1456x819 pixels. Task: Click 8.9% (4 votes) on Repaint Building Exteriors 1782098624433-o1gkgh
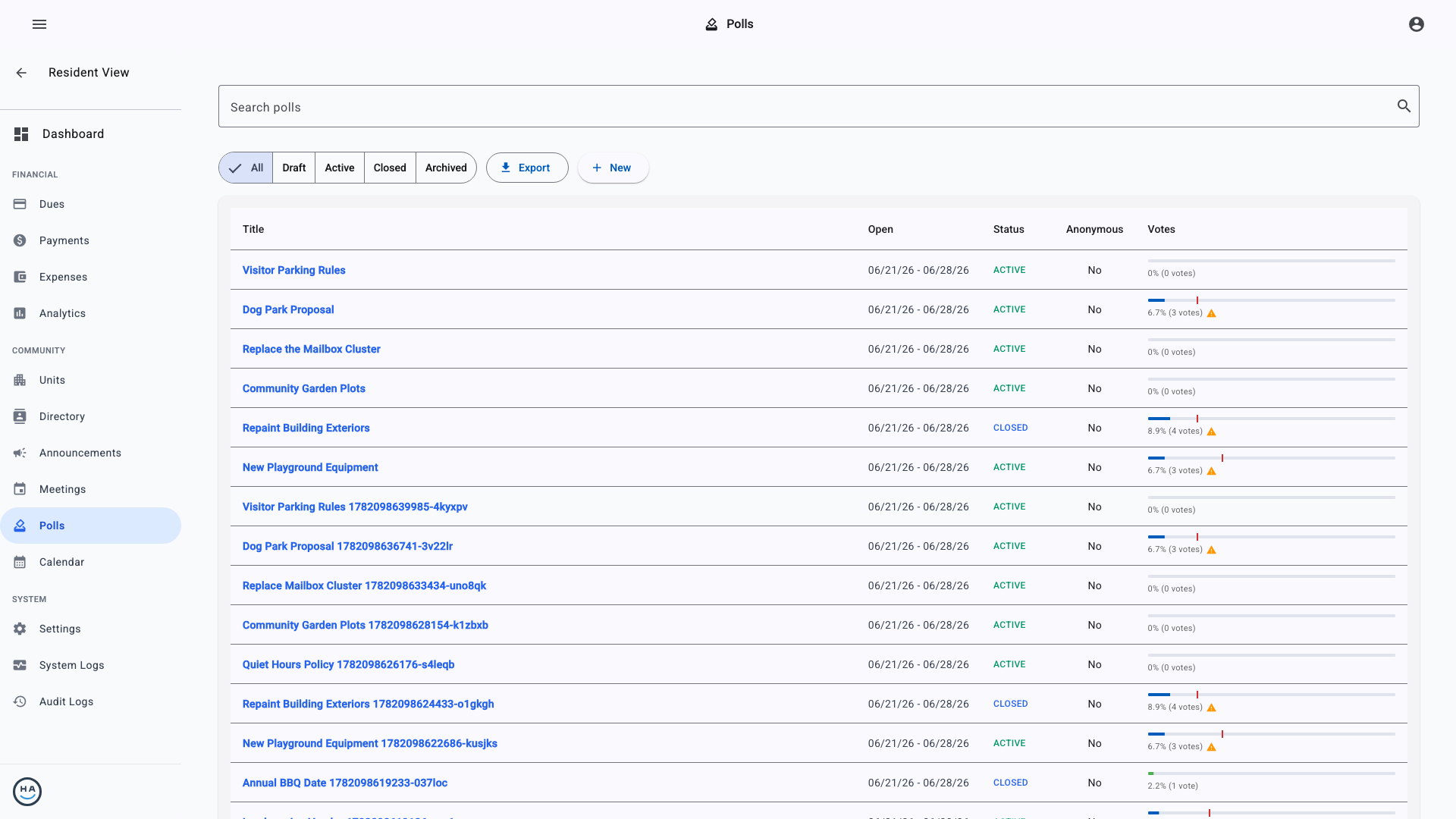tap(1175, 707)
